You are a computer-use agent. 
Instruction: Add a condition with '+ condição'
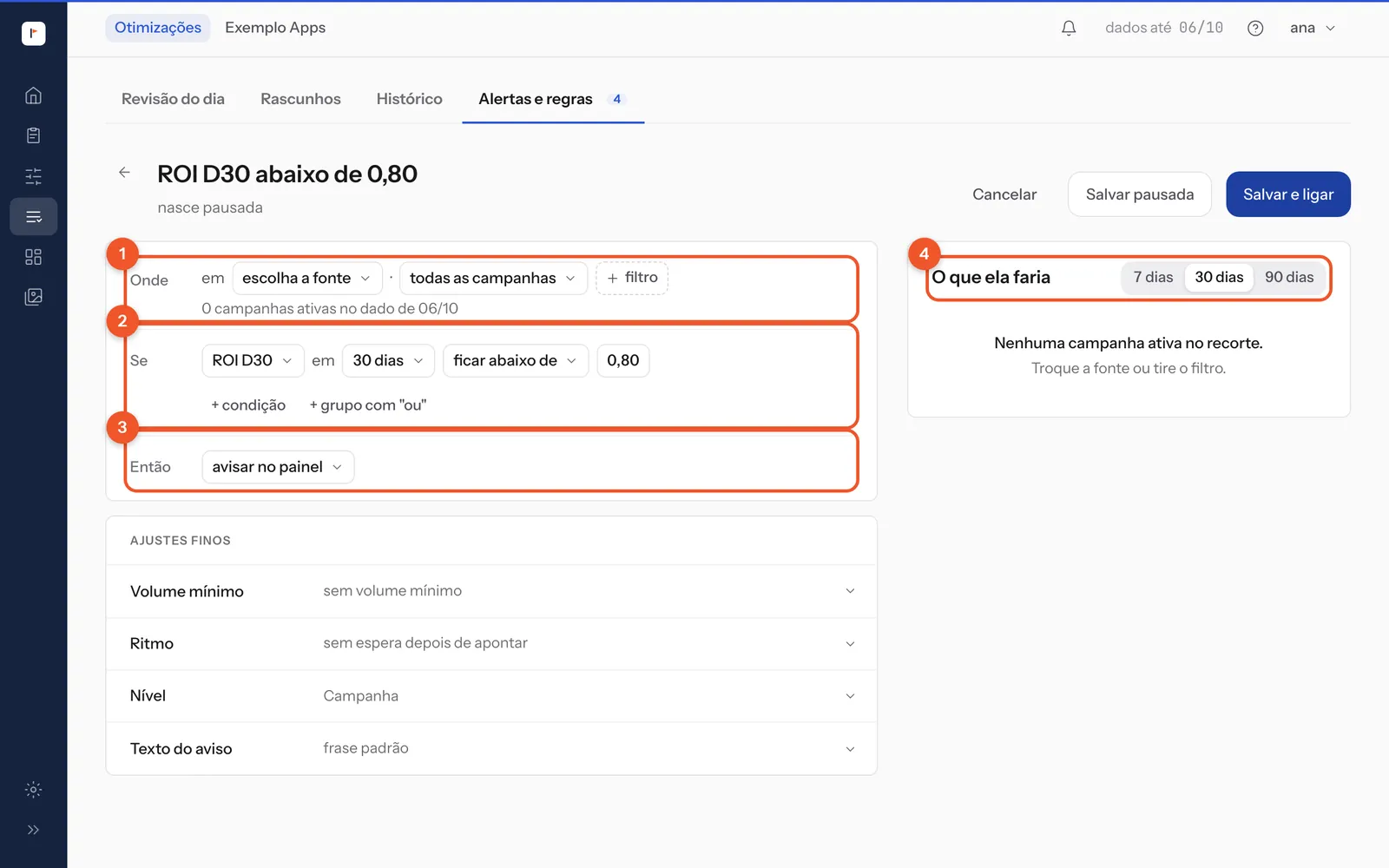[x=248, y=405]
